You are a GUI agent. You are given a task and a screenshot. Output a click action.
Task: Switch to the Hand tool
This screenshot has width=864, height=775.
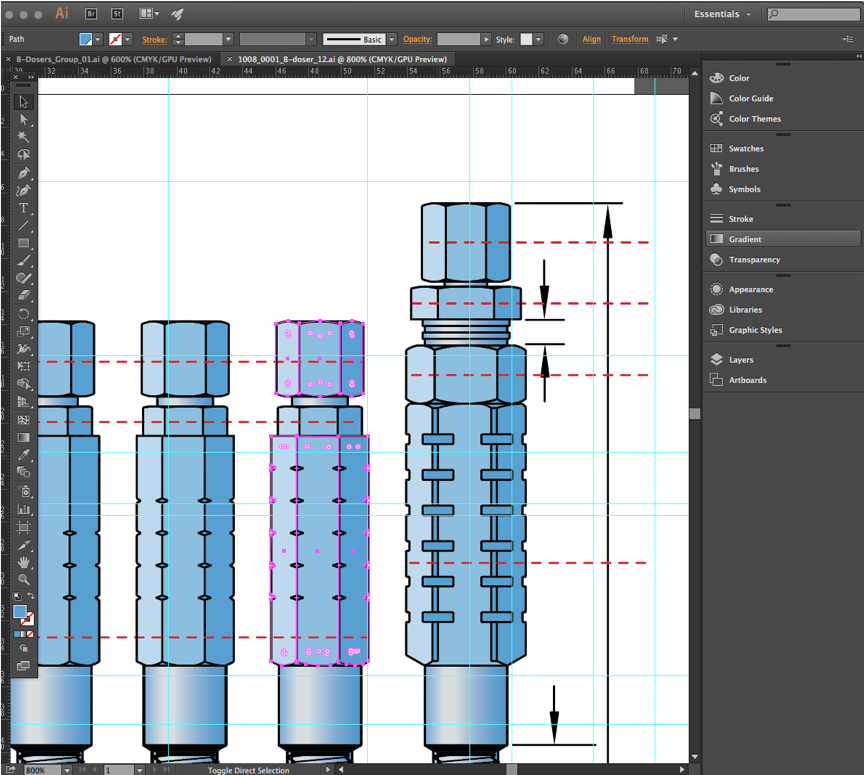coord(24,562)
